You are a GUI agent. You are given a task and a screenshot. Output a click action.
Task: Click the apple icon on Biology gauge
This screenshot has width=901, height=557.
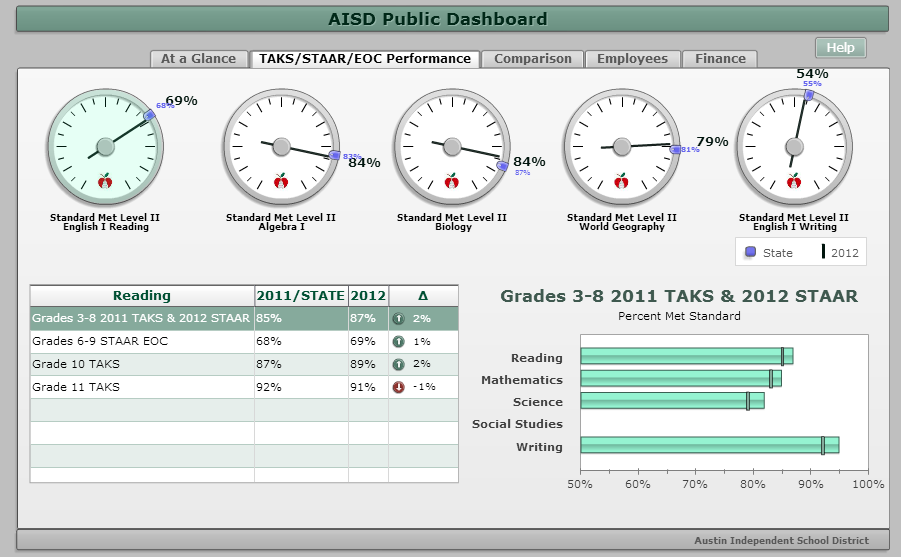click(451, 181)
